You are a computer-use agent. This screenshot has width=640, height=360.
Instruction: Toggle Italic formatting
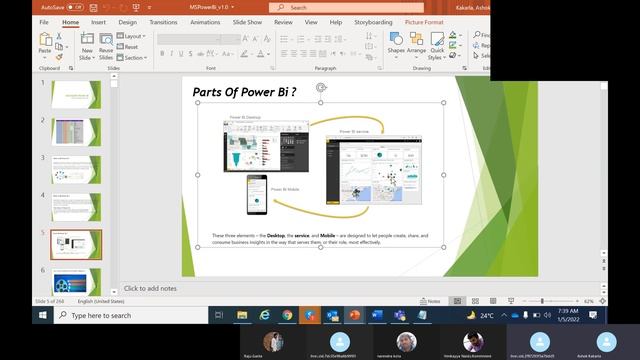[x=171, y=53]
